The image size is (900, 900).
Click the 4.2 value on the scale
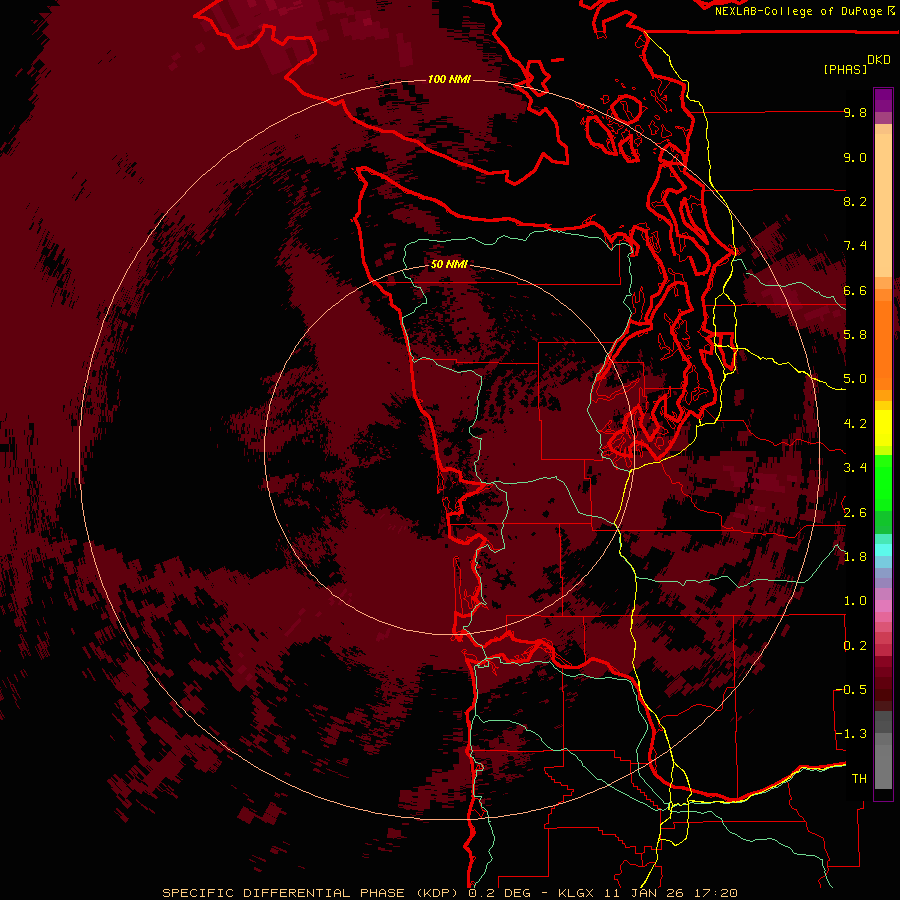(855, 424)
